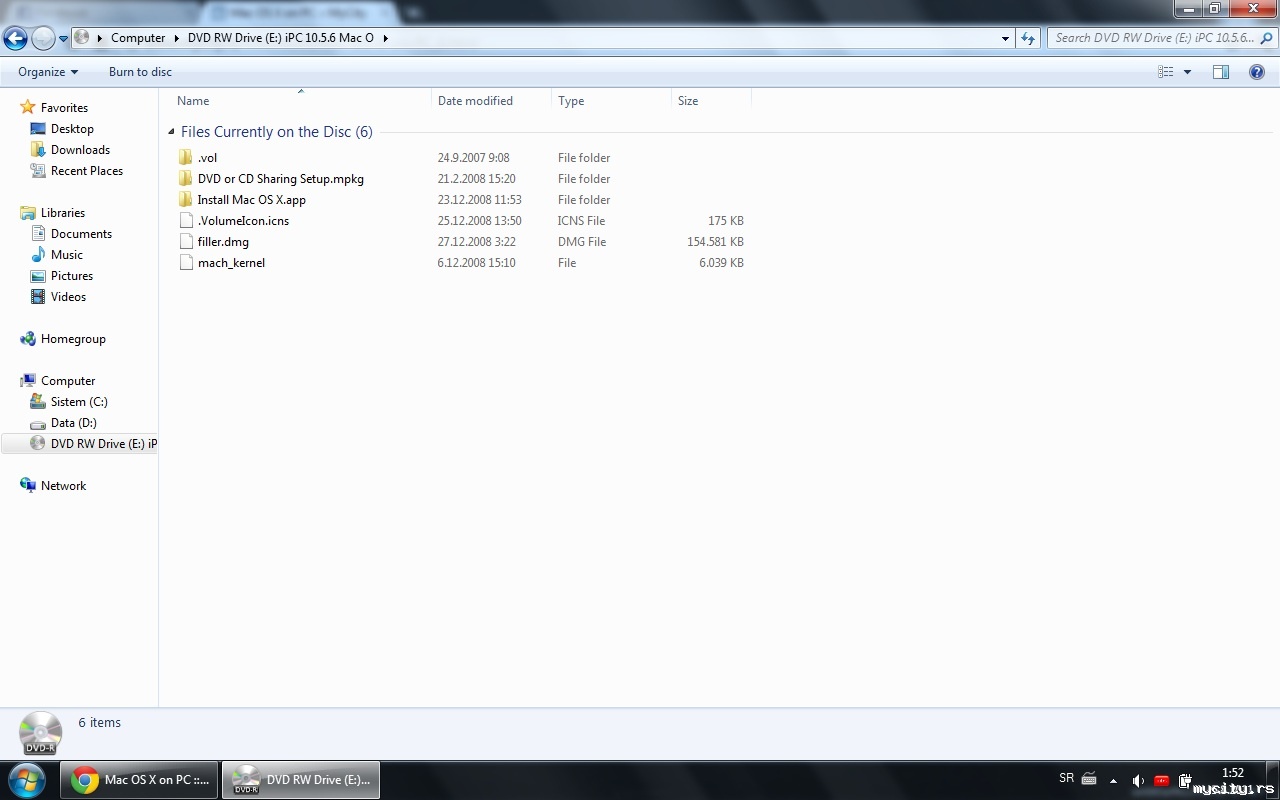Open the Documents library
The width and height of the screenshot is (1280, 800).
81,234
